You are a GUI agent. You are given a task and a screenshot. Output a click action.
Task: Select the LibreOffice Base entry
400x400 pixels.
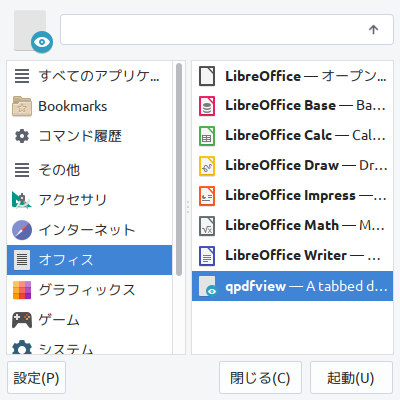pyautogui.click(x=292, y=106)
